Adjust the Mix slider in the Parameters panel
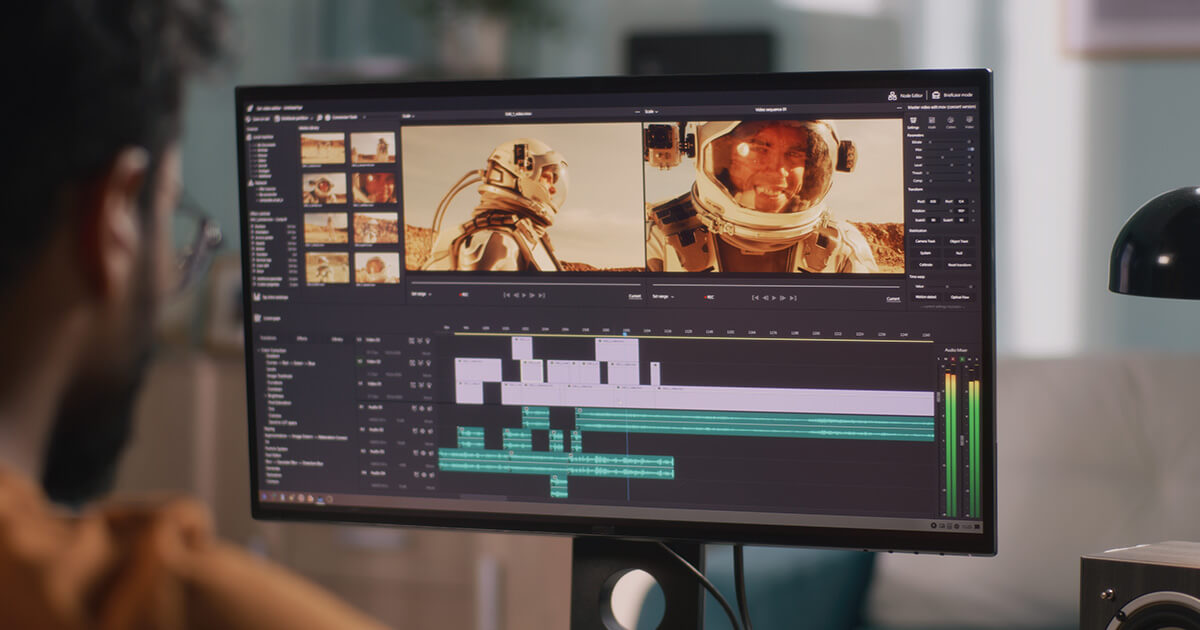Image resolution: width=1200 pixels, height=630 pixels. pos(952,149)
